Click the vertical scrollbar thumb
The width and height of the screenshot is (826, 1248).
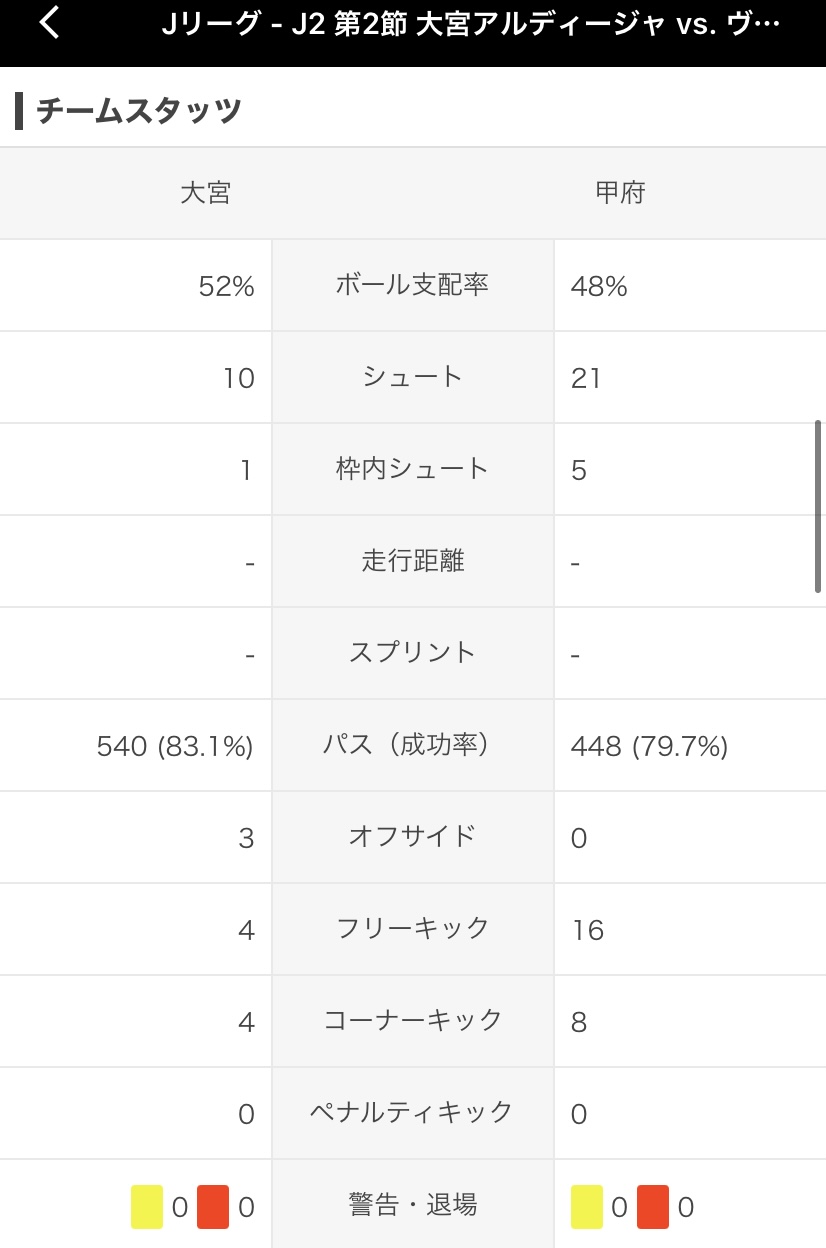click(818, 506)
